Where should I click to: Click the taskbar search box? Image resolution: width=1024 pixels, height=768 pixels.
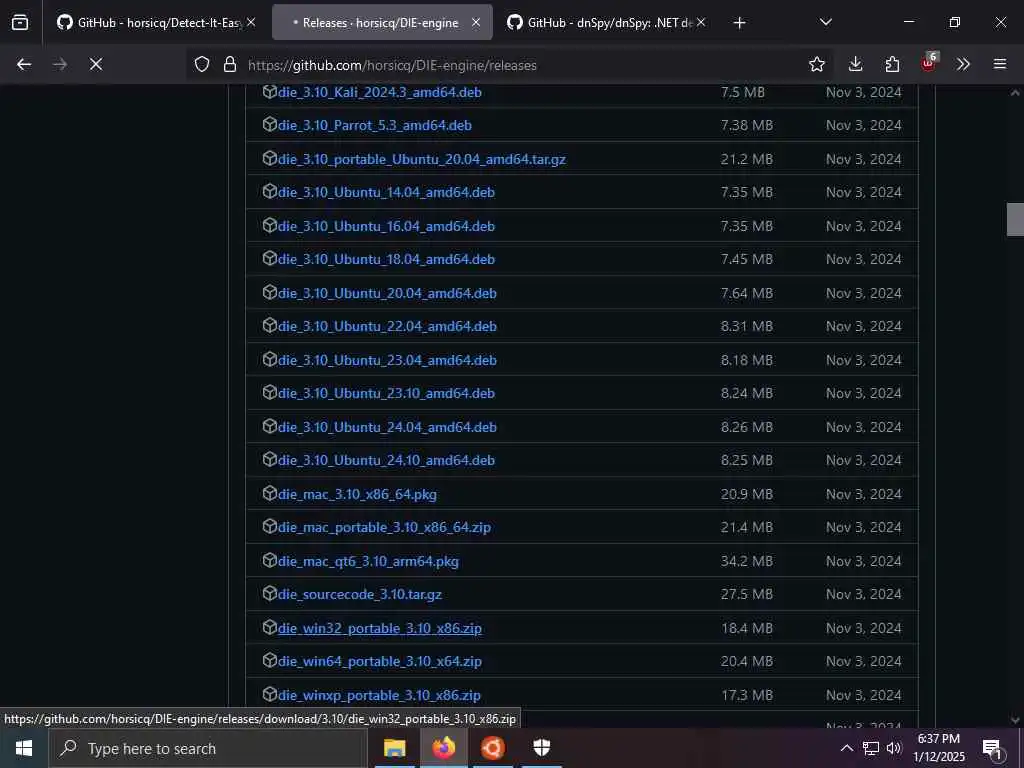pyautogui.click(x=207, y=748)
